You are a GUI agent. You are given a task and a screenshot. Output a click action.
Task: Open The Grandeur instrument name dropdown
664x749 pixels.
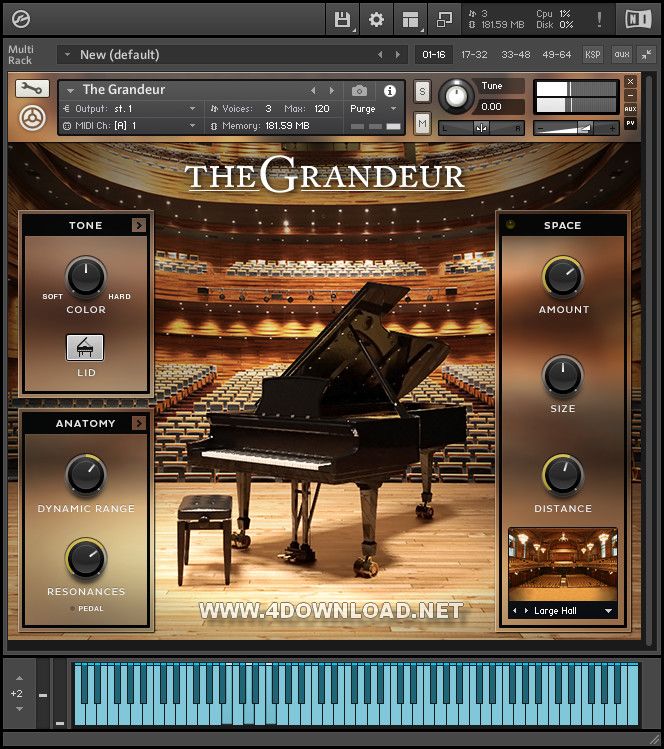(71, 90)
